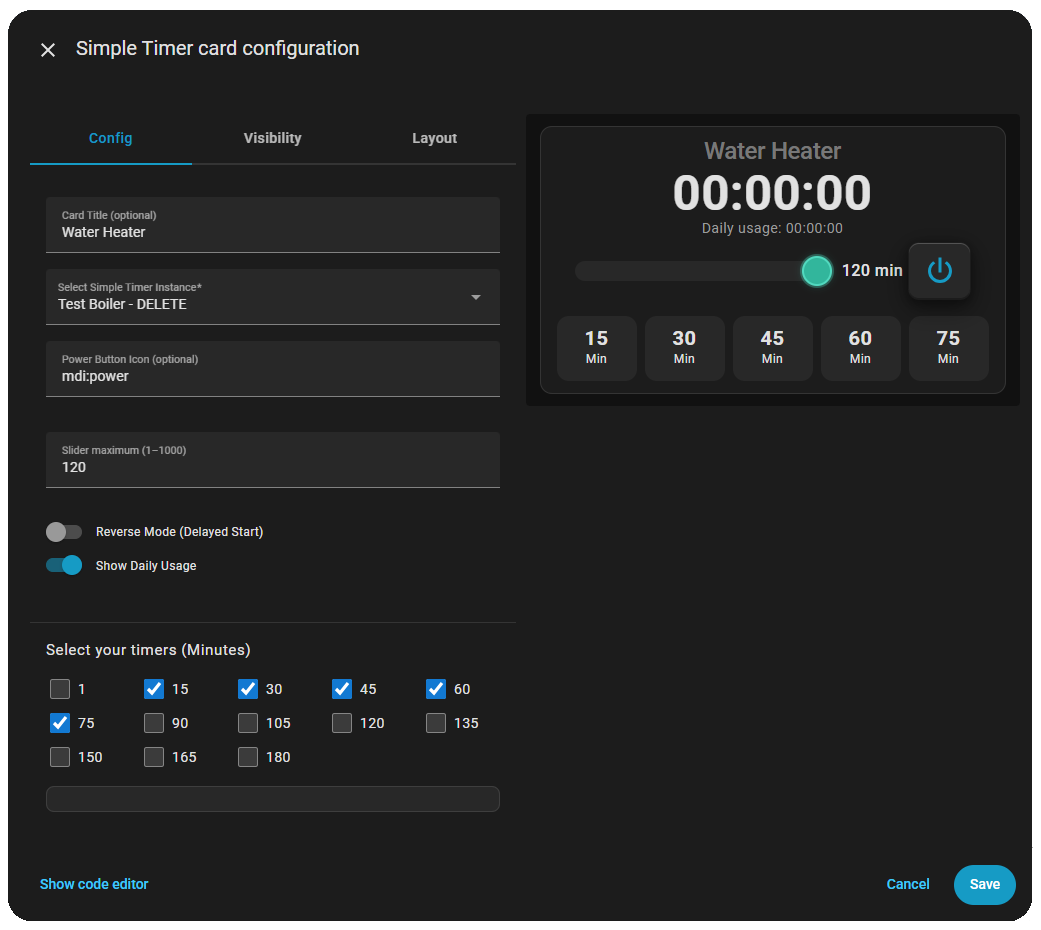
Task: Choose the 60 Min preset button
Action: (x=860, y=348)
